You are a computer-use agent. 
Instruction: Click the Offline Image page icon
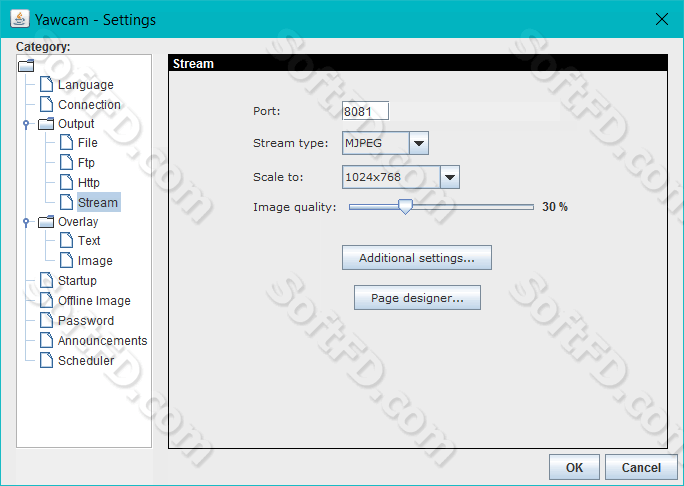[46, 300]
